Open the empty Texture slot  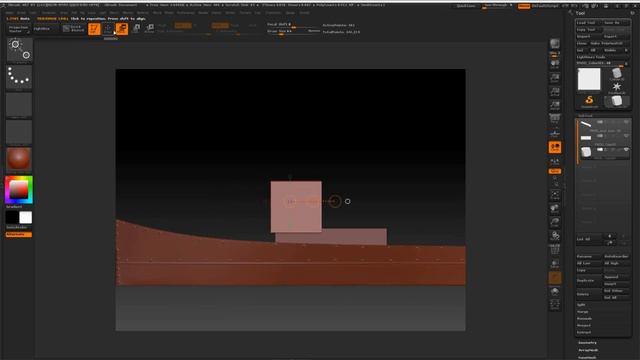(19, 132)
